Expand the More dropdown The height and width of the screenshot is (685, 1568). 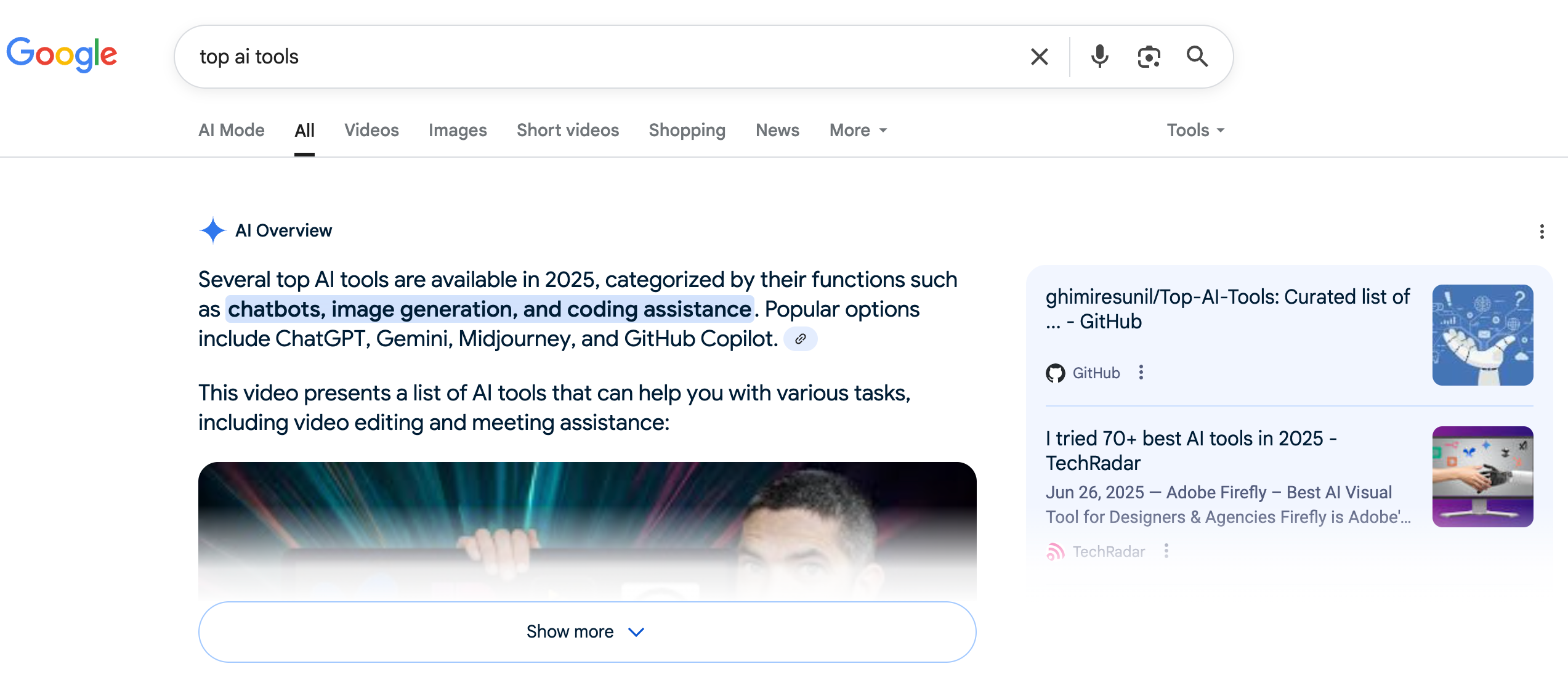click(859, 130)
